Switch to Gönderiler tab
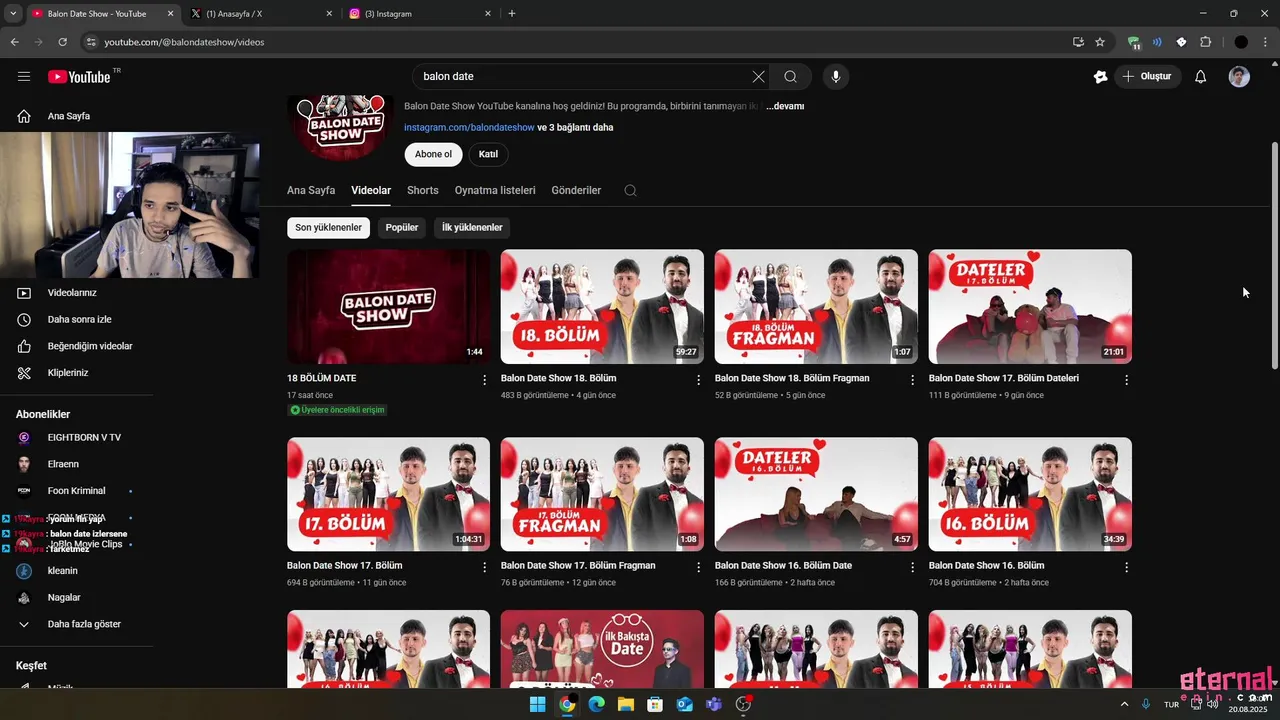Screen dimensions: 1280x720 (x=576, y=190)
